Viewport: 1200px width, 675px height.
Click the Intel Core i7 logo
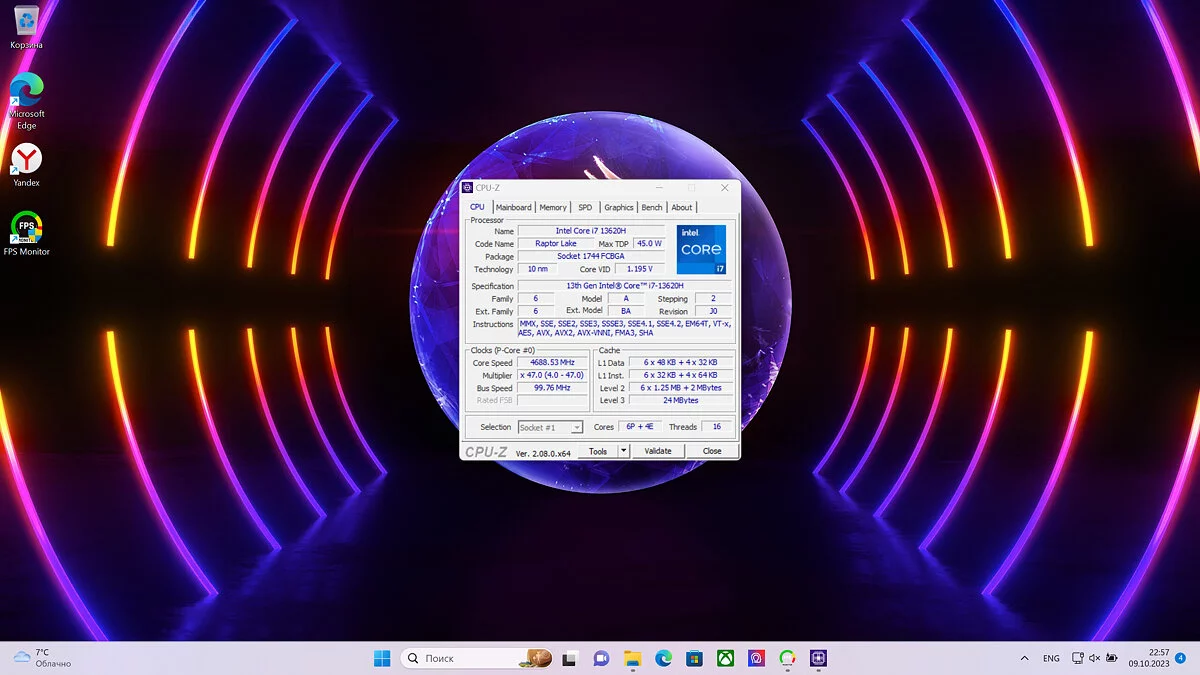pyautogui.click(x=701, y=249)
